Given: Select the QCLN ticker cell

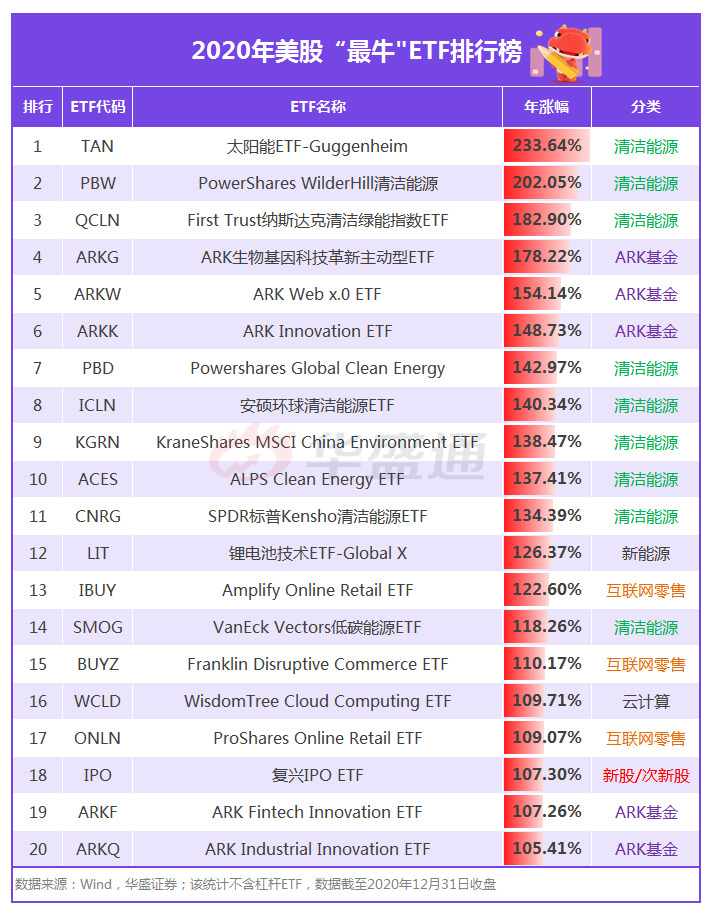Looking at the screenshot, I should point(97,220).
